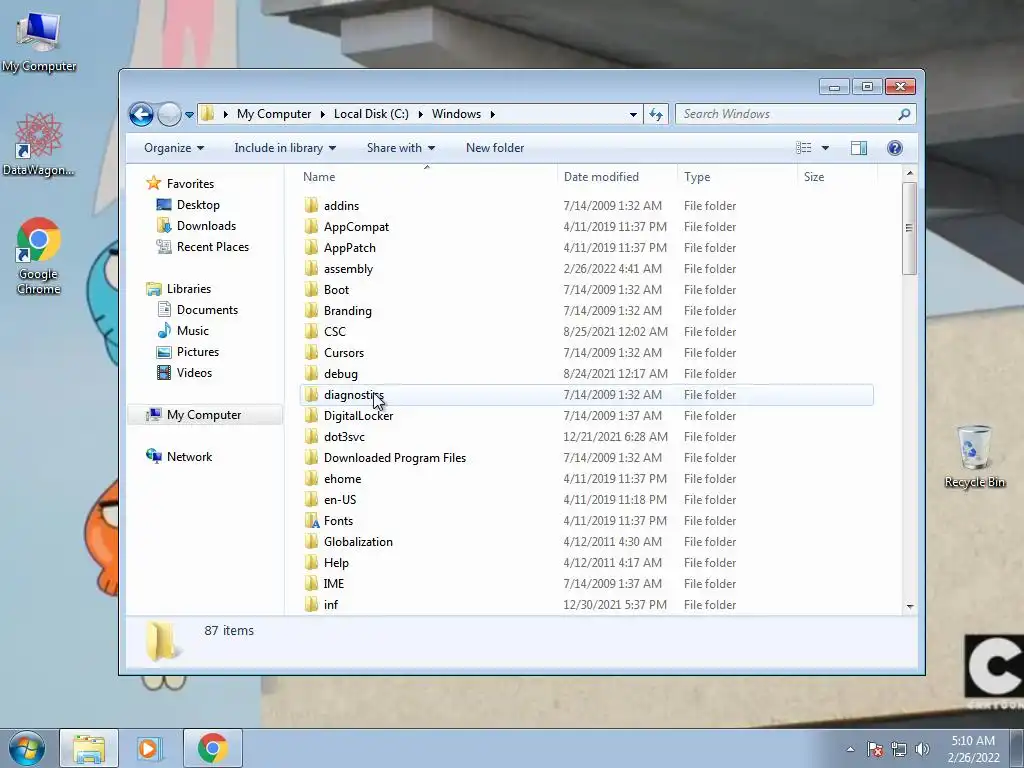This screenshot has width=1024, height=768.
Task: Select My Computer in navigation pane
Action: [204, 415]
